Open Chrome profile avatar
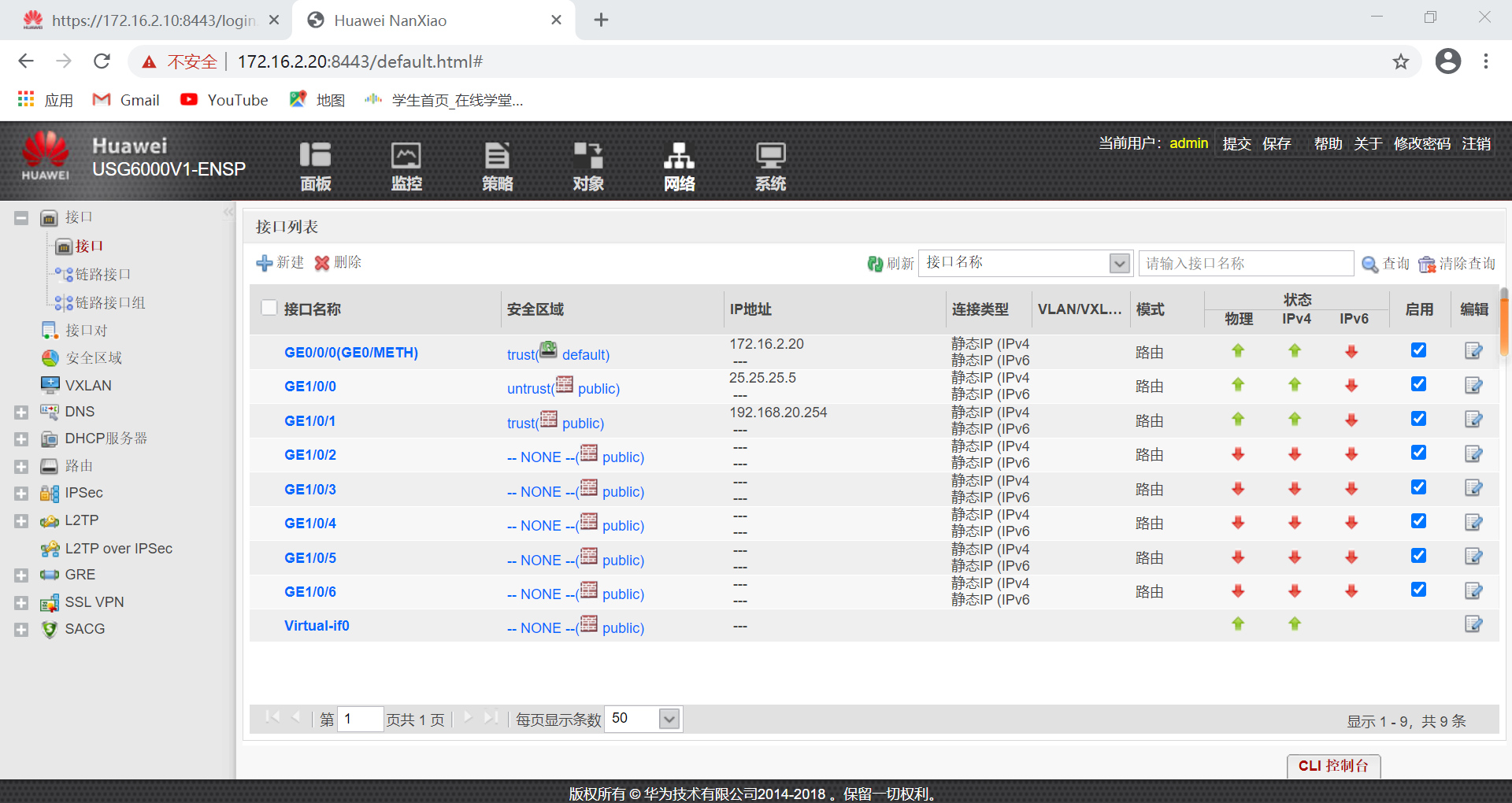The width and height of the screenshot is (1512, 803). (1447, 61)
